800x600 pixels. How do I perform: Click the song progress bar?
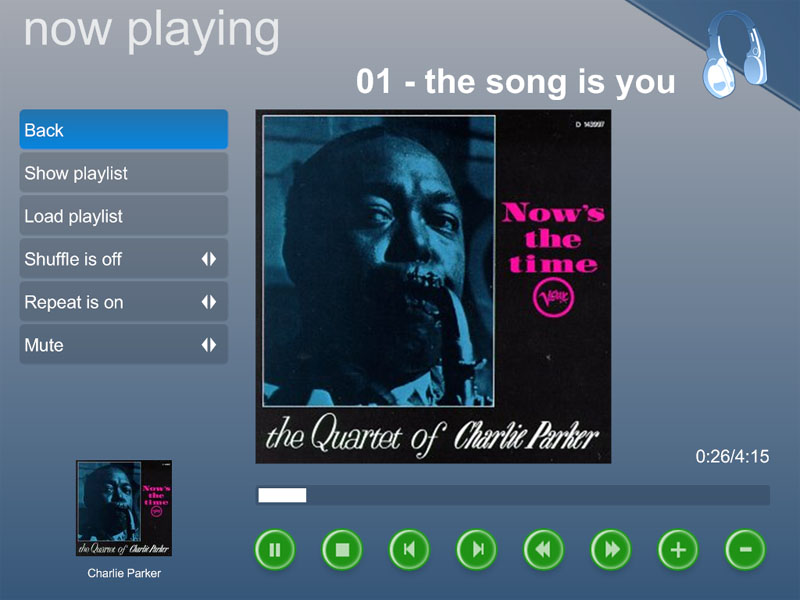tap(513, 495)
